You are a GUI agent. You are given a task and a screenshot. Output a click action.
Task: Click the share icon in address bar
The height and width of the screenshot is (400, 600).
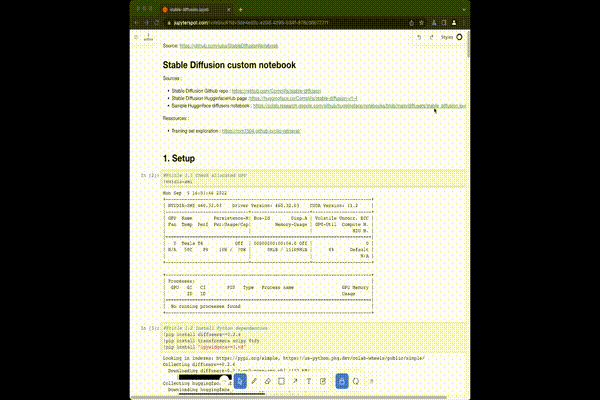[411, 23]
